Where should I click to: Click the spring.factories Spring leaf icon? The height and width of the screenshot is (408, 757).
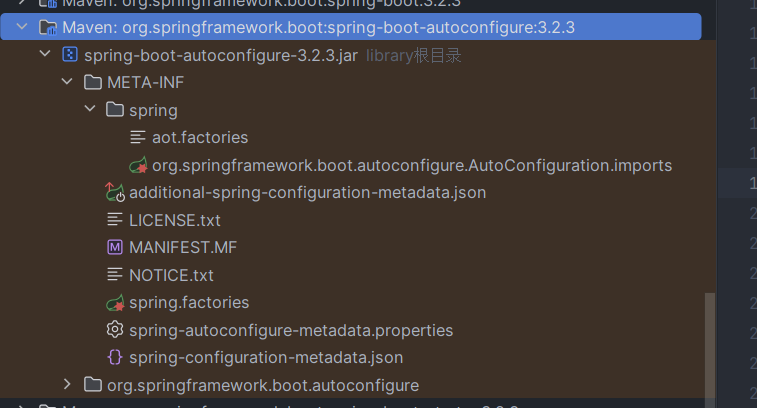pos(115,302)
